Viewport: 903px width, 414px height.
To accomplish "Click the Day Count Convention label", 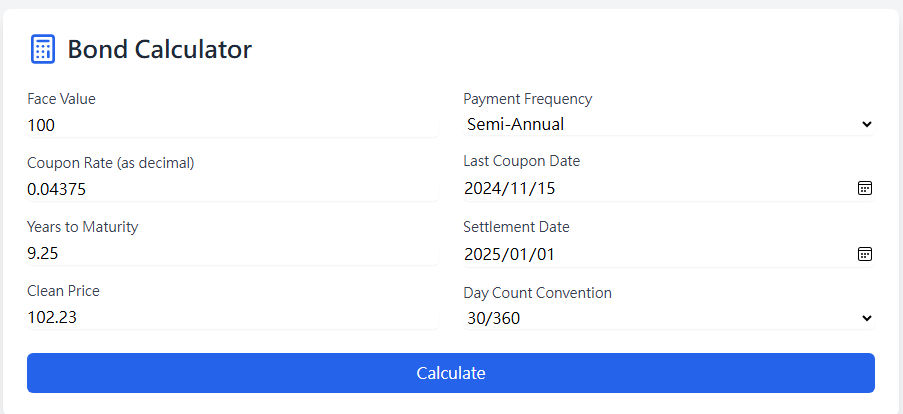I will 537,293.
